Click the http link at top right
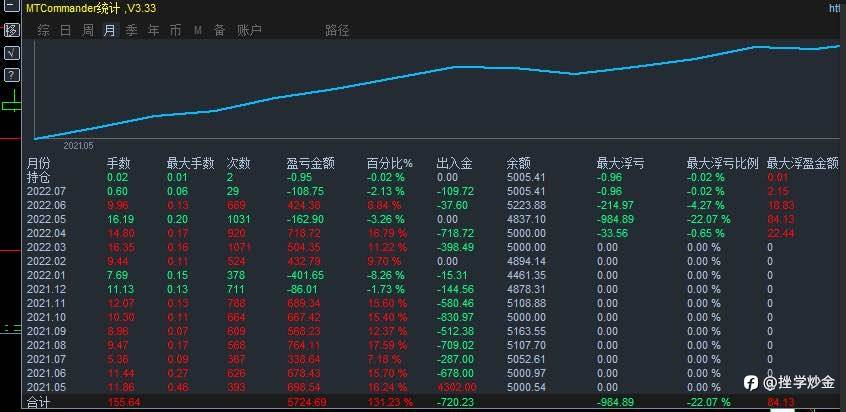The width and height of the screenshot is (846, 412). pyautogui.click(x=837, y=8)
